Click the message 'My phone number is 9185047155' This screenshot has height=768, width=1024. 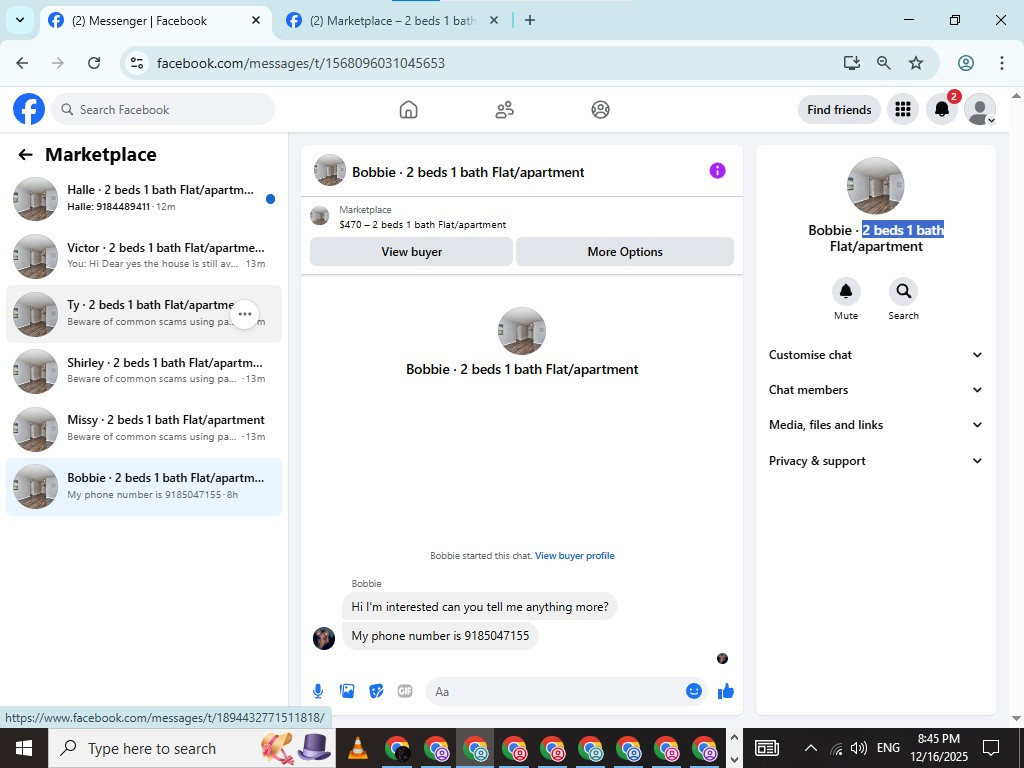(x=440, y=635)
